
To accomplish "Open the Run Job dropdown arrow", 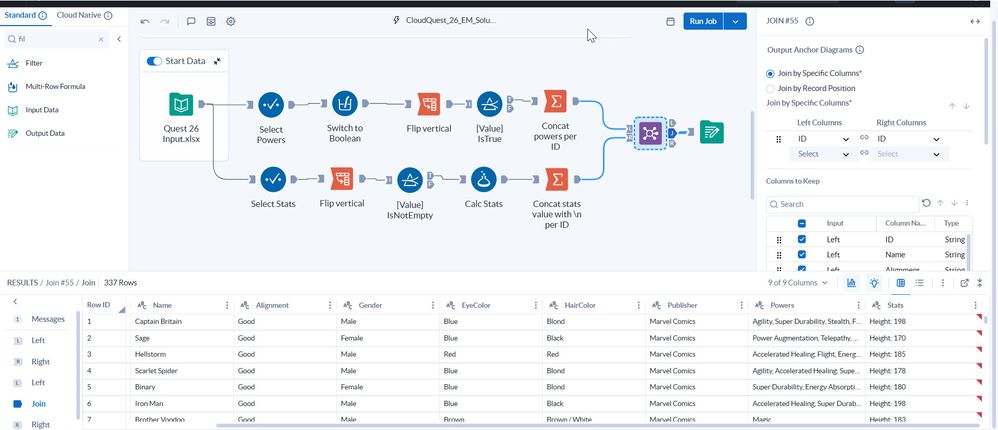I will [x=736, y=21].
